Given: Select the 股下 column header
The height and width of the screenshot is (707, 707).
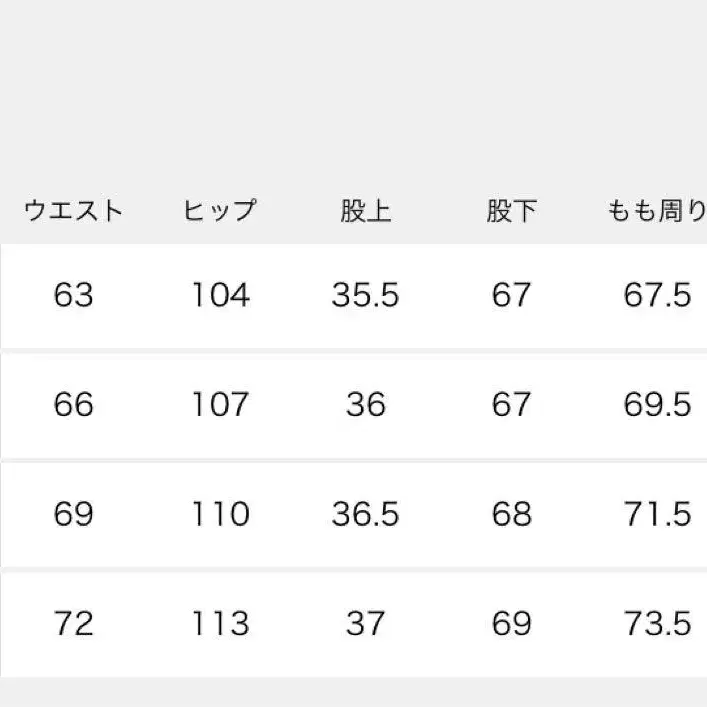Looking at the screenshot, I should coord(511,211).
